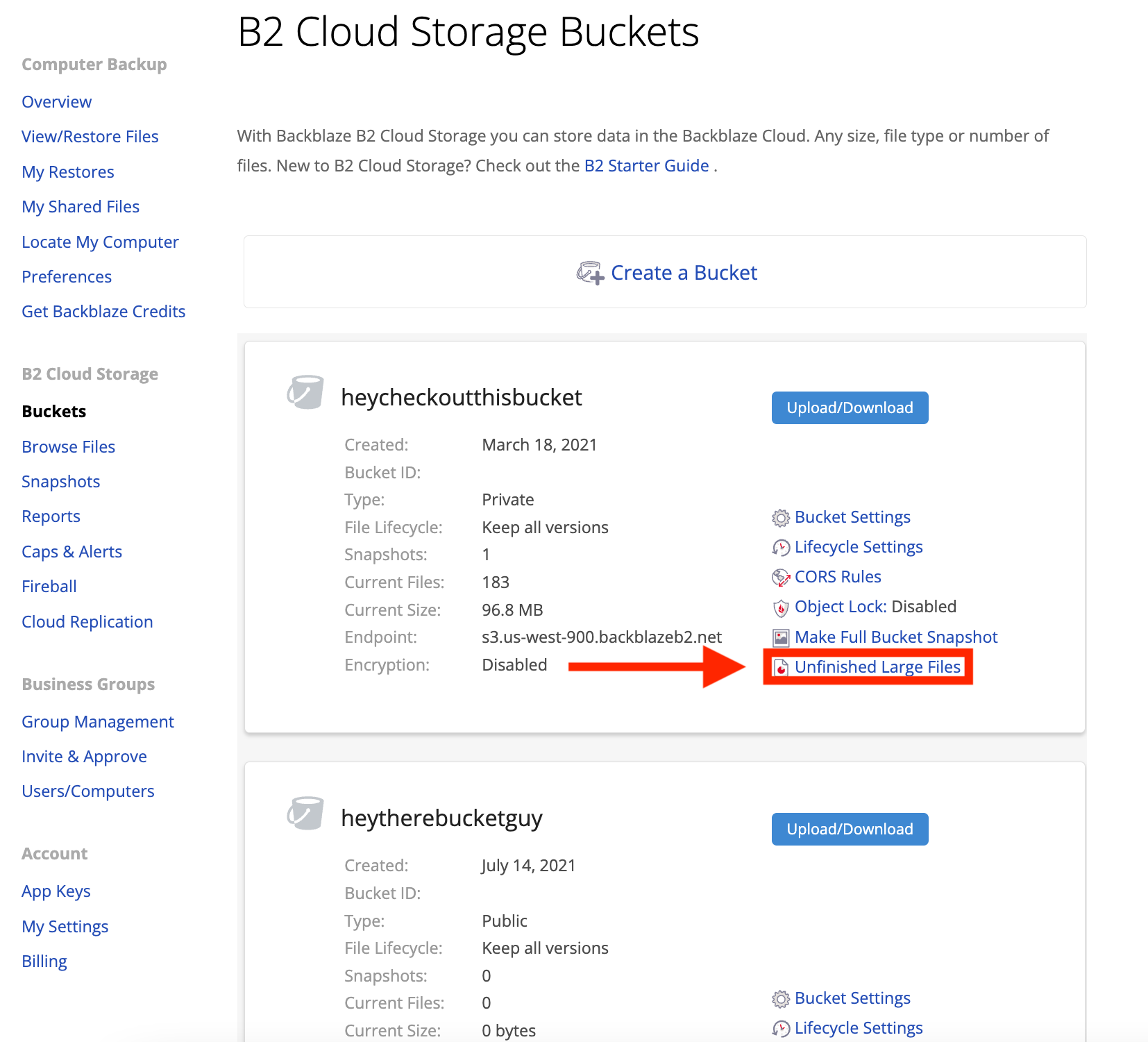Viewport: 1148px width, 1042px height.
Task: Open the B2 Starter Guide link
Action: (x=646, y=166)
